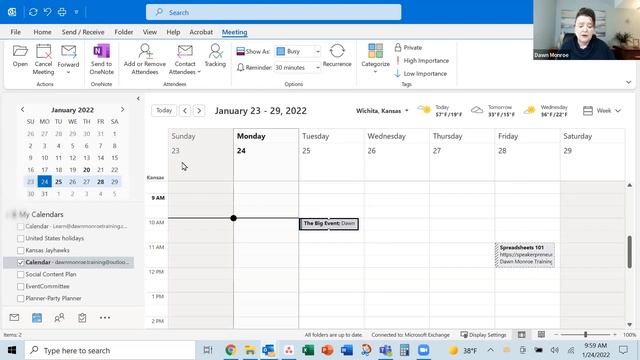Viewport: 640px width, 360px height.
Task: Check the EventCommittee calendar
Action: 20,287
